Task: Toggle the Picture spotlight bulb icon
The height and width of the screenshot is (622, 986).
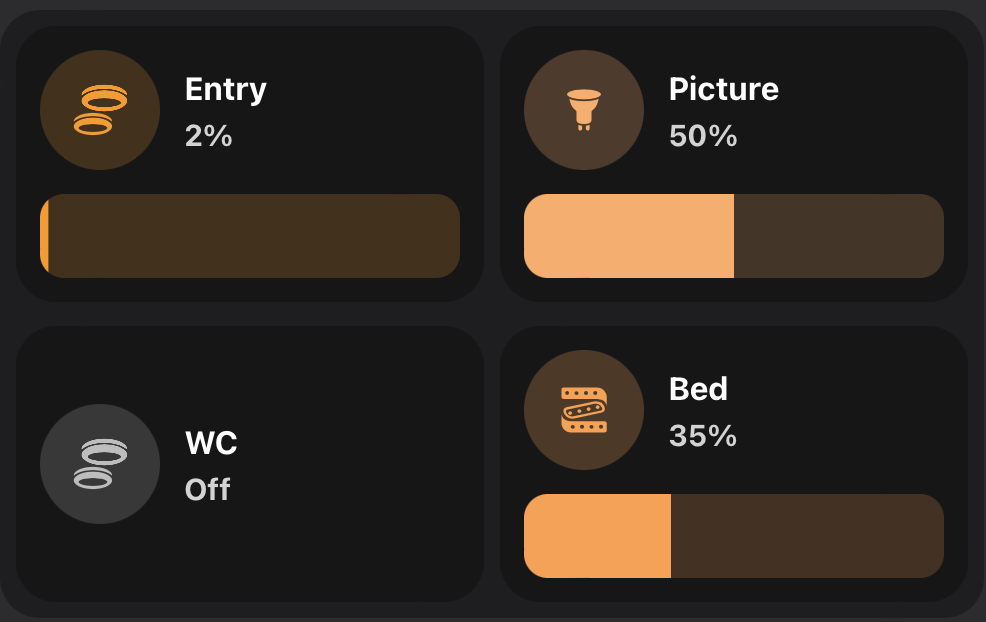Action: pyautogui.click(x=584, y=110)
